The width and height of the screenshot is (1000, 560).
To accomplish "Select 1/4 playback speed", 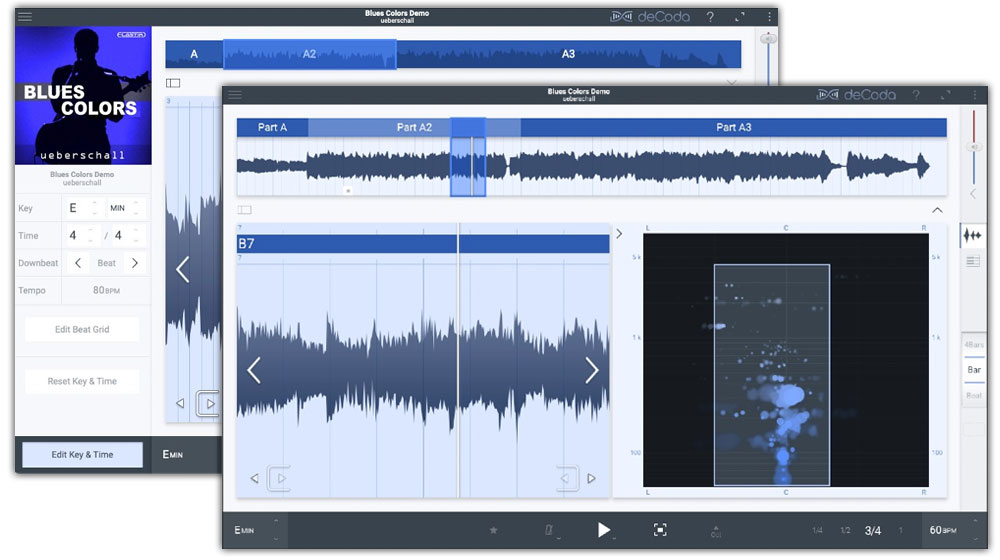I will pos(817,531).
